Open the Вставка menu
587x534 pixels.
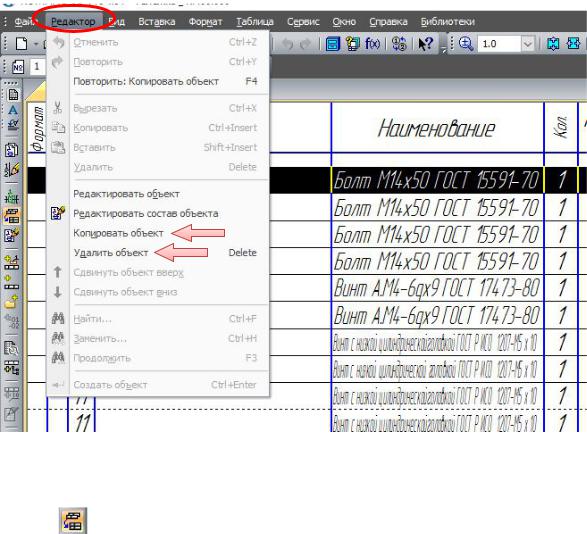[x=156, y=22]
